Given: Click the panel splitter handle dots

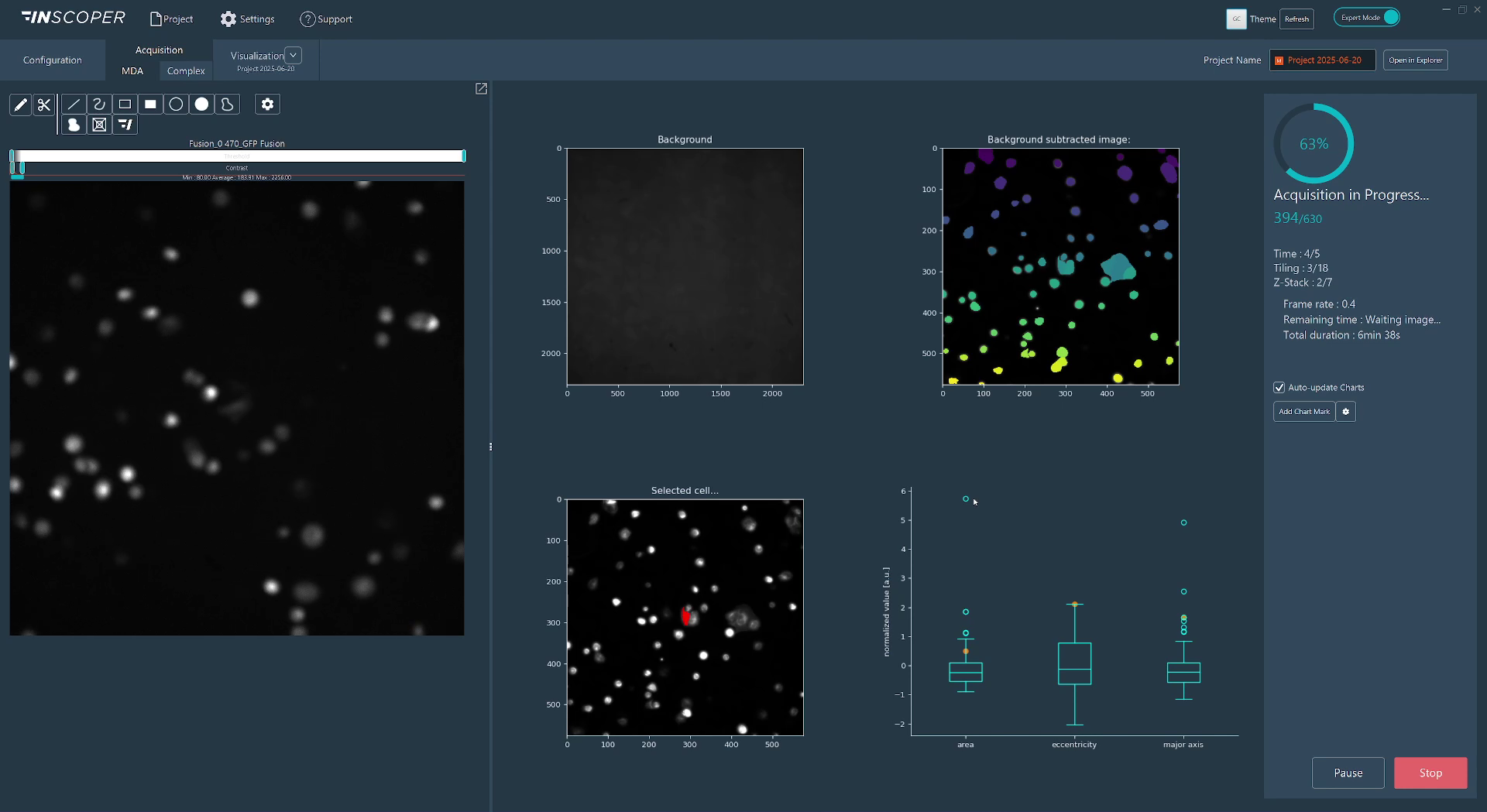Looking at the screenshot, I should coord(490,447).
